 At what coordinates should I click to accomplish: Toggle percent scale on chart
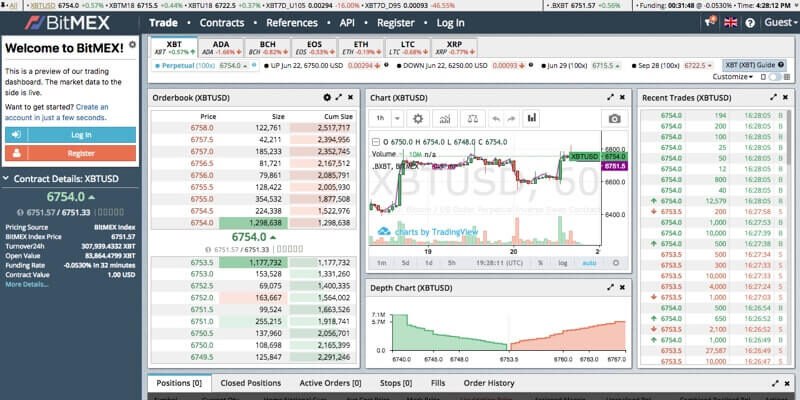click(540, 263)
